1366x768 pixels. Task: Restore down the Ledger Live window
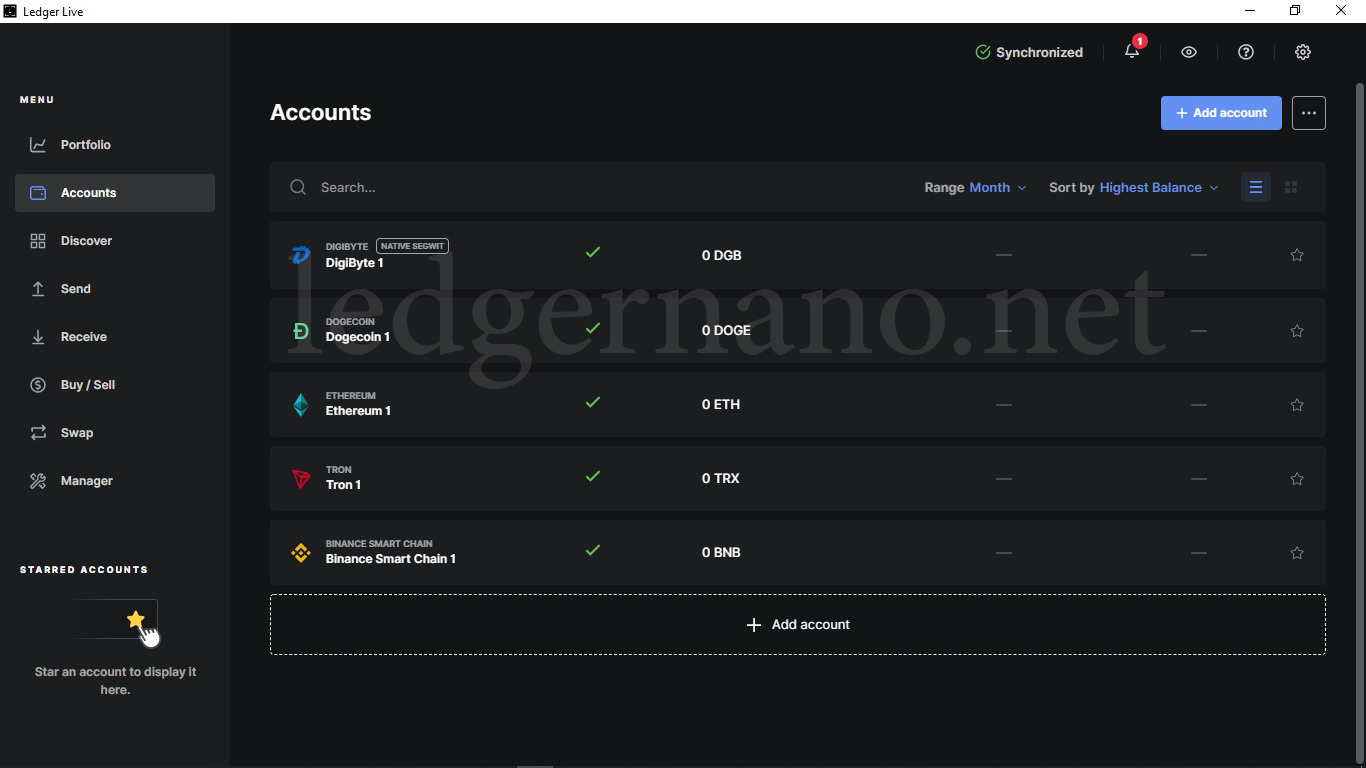[1295, 11]
